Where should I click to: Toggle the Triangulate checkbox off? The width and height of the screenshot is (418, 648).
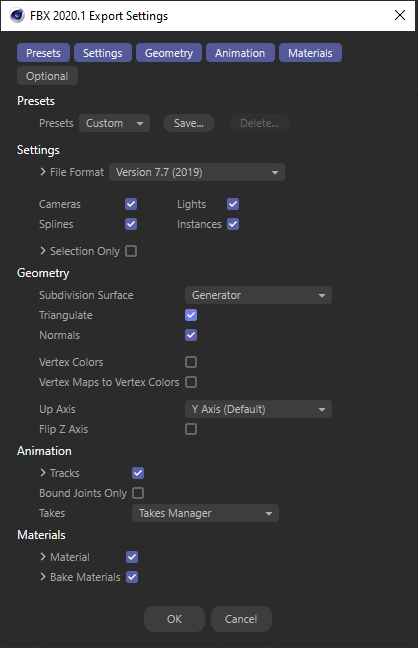point(191,315)
